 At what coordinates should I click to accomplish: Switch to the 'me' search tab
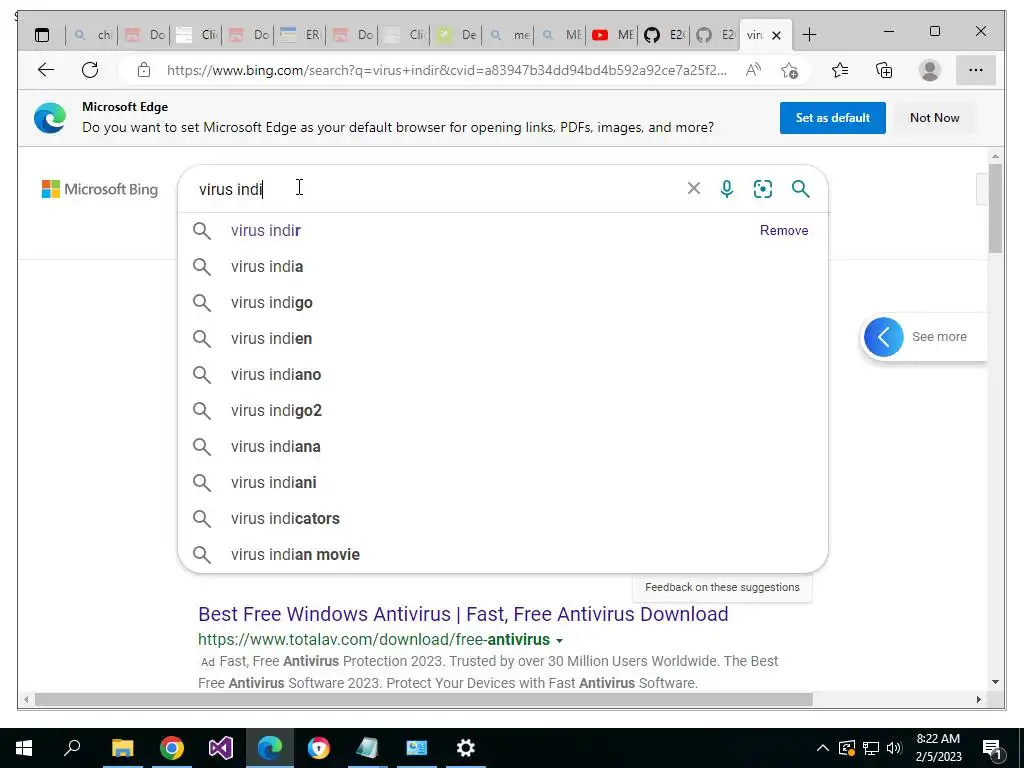click(509, 35)
